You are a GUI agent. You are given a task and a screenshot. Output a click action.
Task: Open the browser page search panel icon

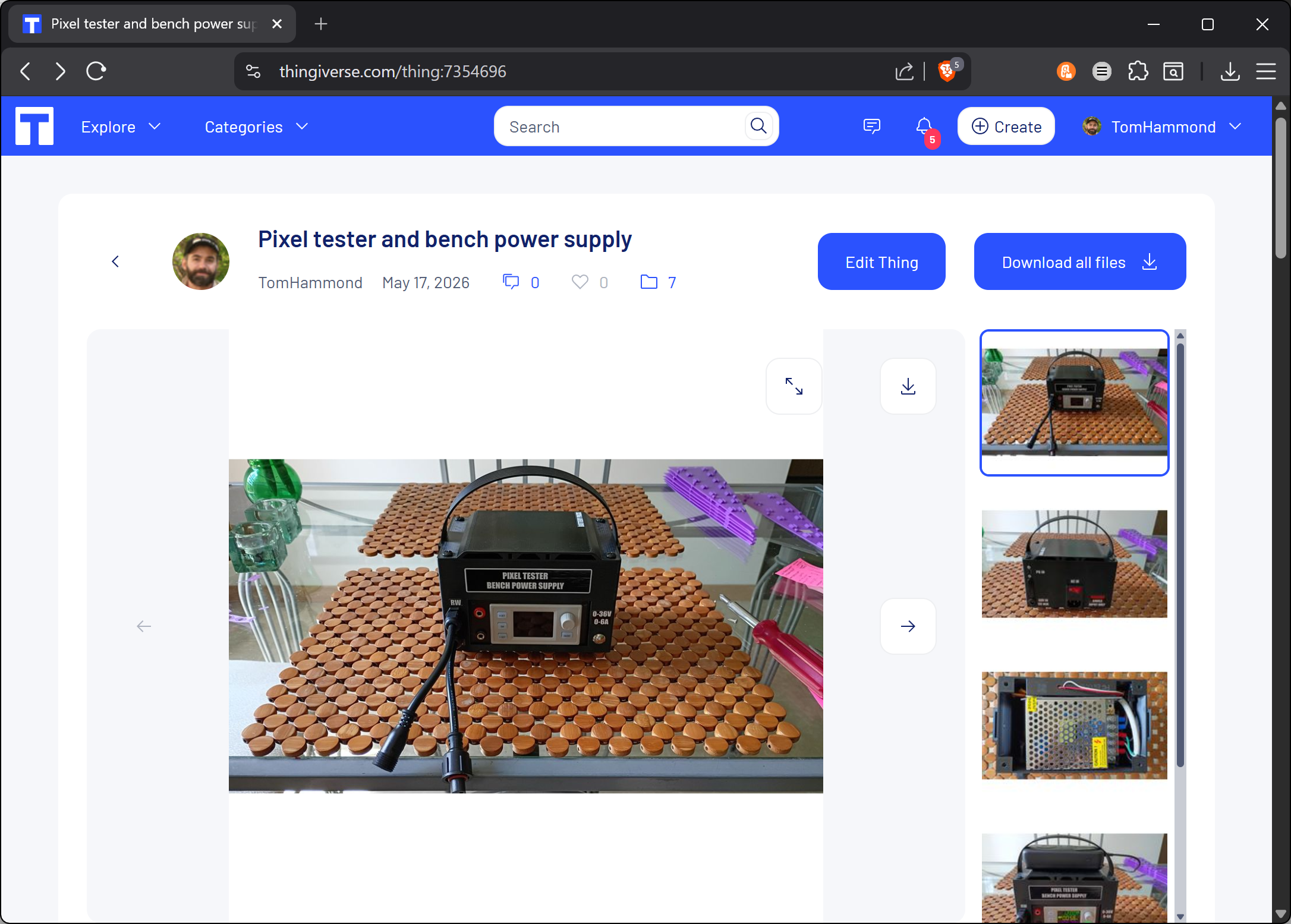point(1173,71)
